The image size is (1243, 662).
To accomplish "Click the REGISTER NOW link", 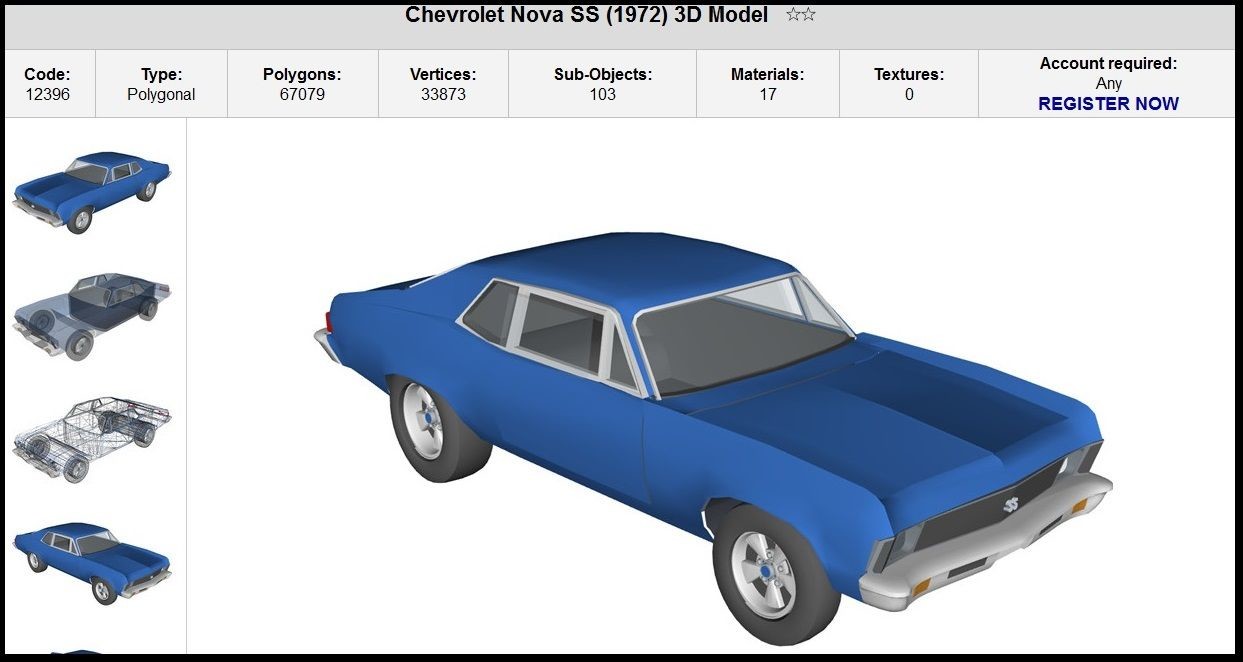I will tap(1108, 104).
